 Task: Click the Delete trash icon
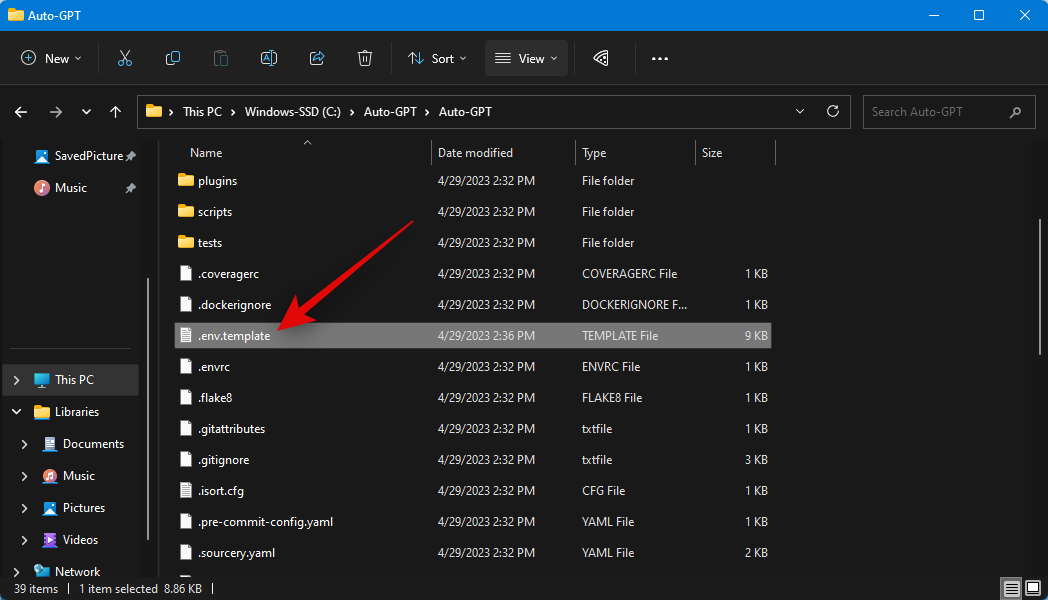[365, 58]
